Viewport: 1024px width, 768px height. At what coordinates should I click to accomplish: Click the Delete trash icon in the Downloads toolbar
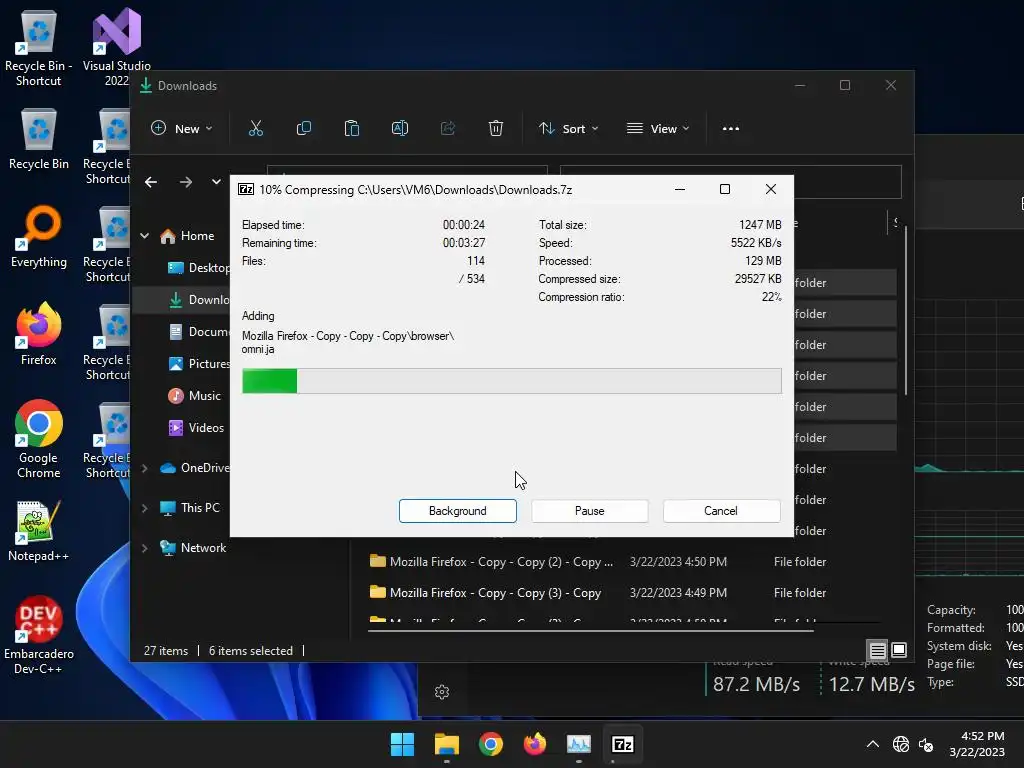click(496, 129)
